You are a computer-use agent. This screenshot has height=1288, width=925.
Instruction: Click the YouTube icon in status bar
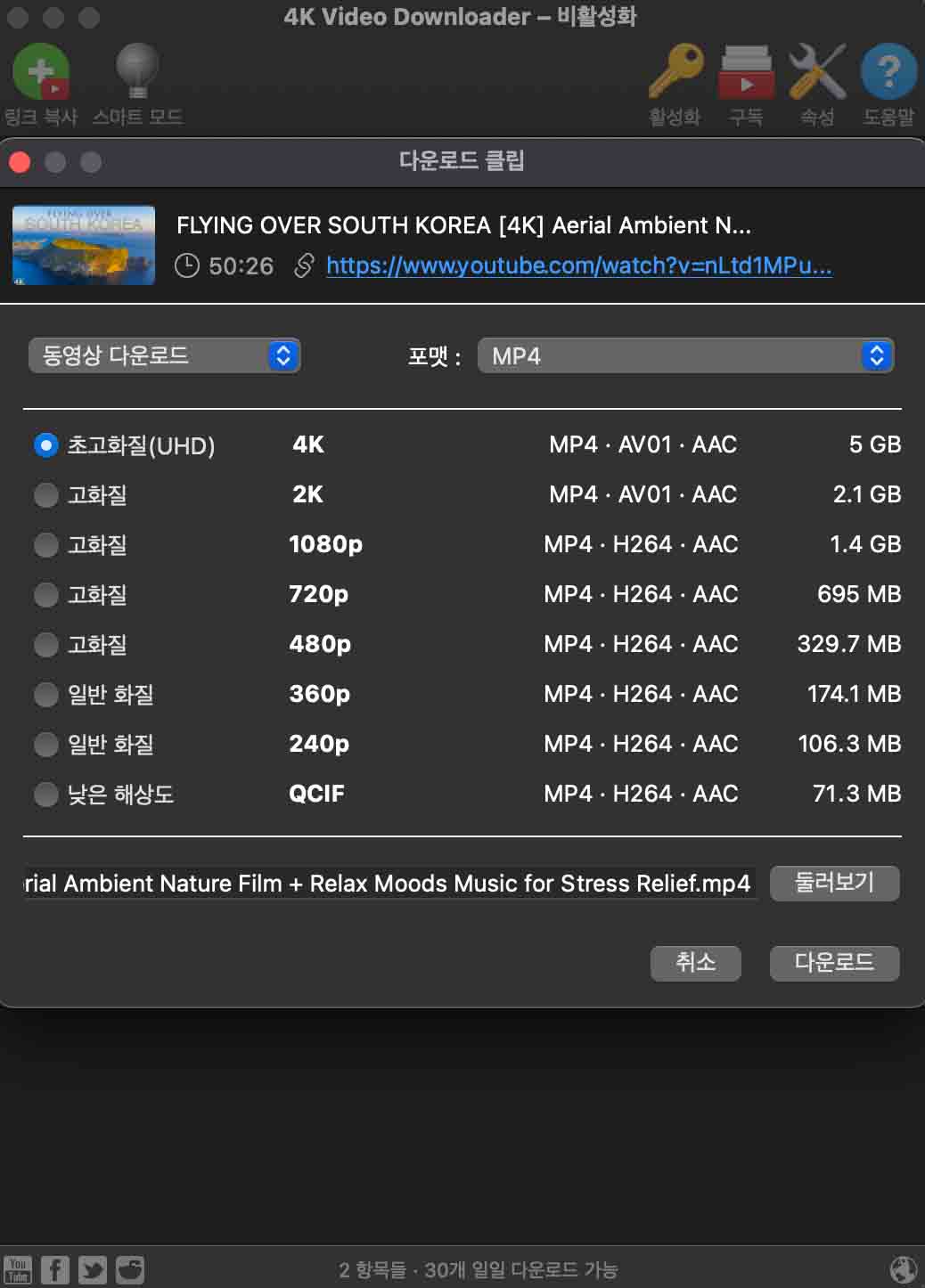pyautogui.click(x=18, y=1269)
